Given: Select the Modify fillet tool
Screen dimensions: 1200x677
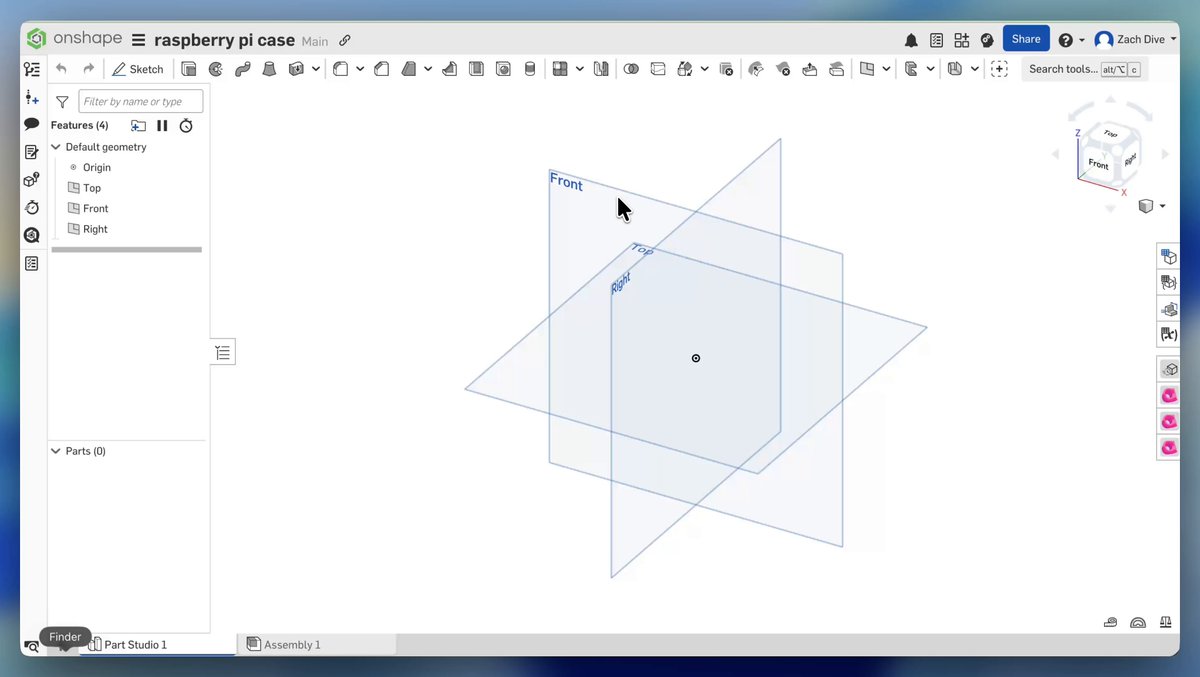Looking at the screenshot, I should [x=756, y=69].
